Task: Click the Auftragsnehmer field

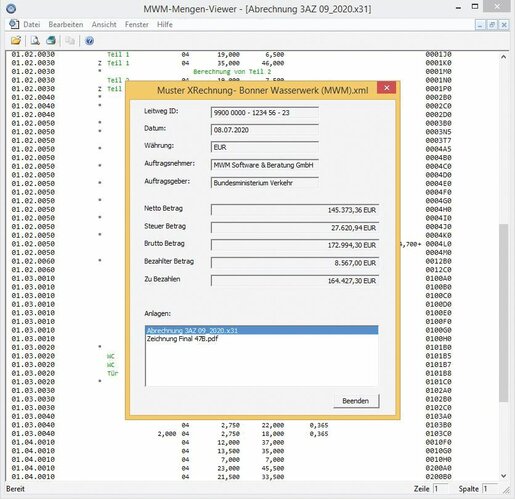Action: coord(265,165)
